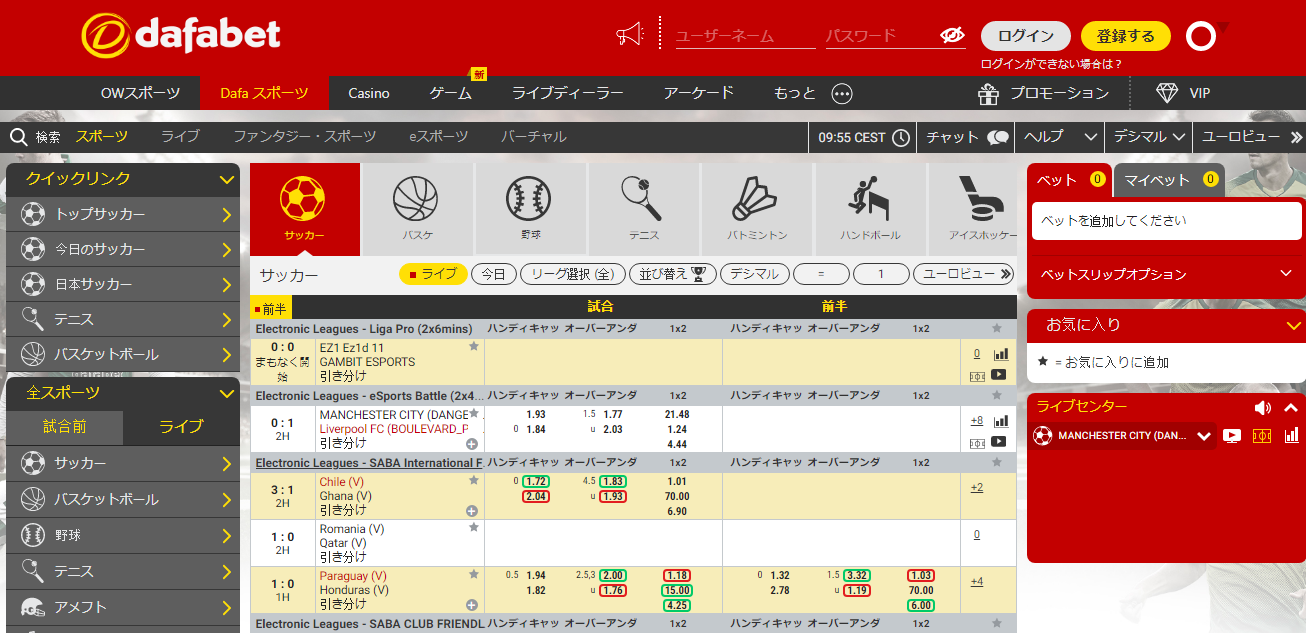Viewport: 1306px width, 633px height.
Task: Open the デシマル odds format dropdown
Action: point(1150,137)
